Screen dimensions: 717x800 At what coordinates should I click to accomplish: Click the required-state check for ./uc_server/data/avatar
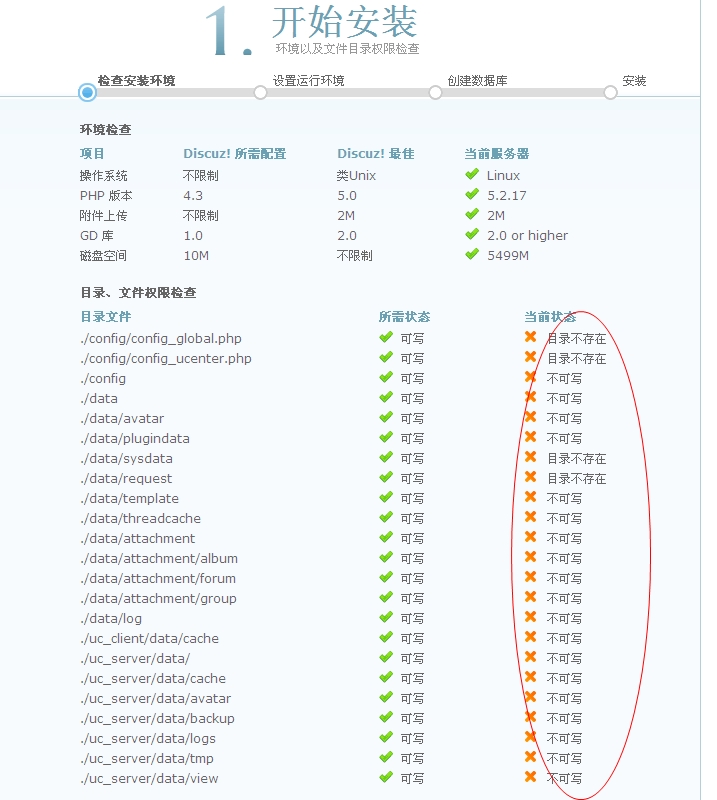coord(386,697)
